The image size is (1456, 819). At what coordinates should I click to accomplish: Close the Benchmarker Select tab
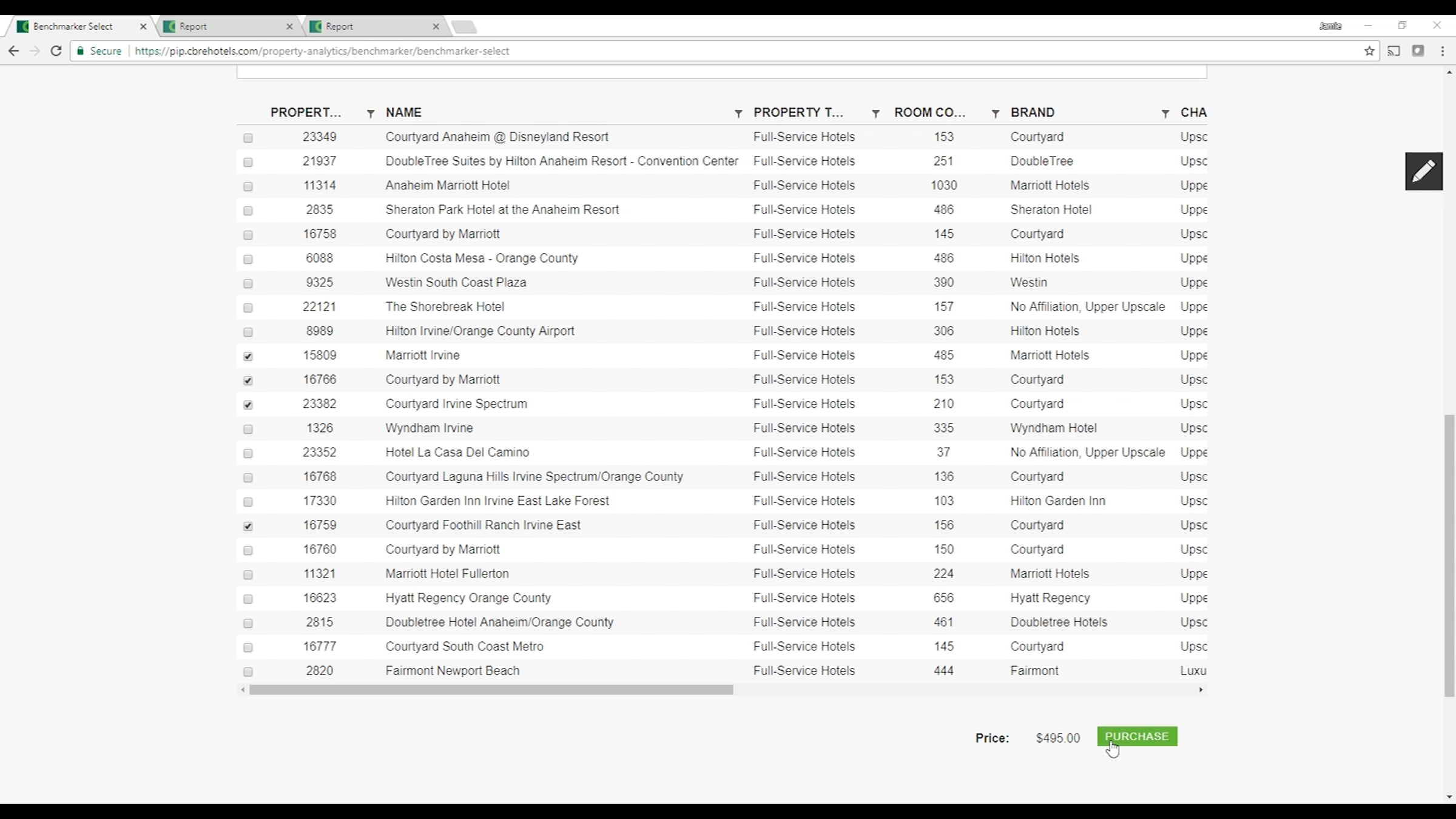(143, 27)
